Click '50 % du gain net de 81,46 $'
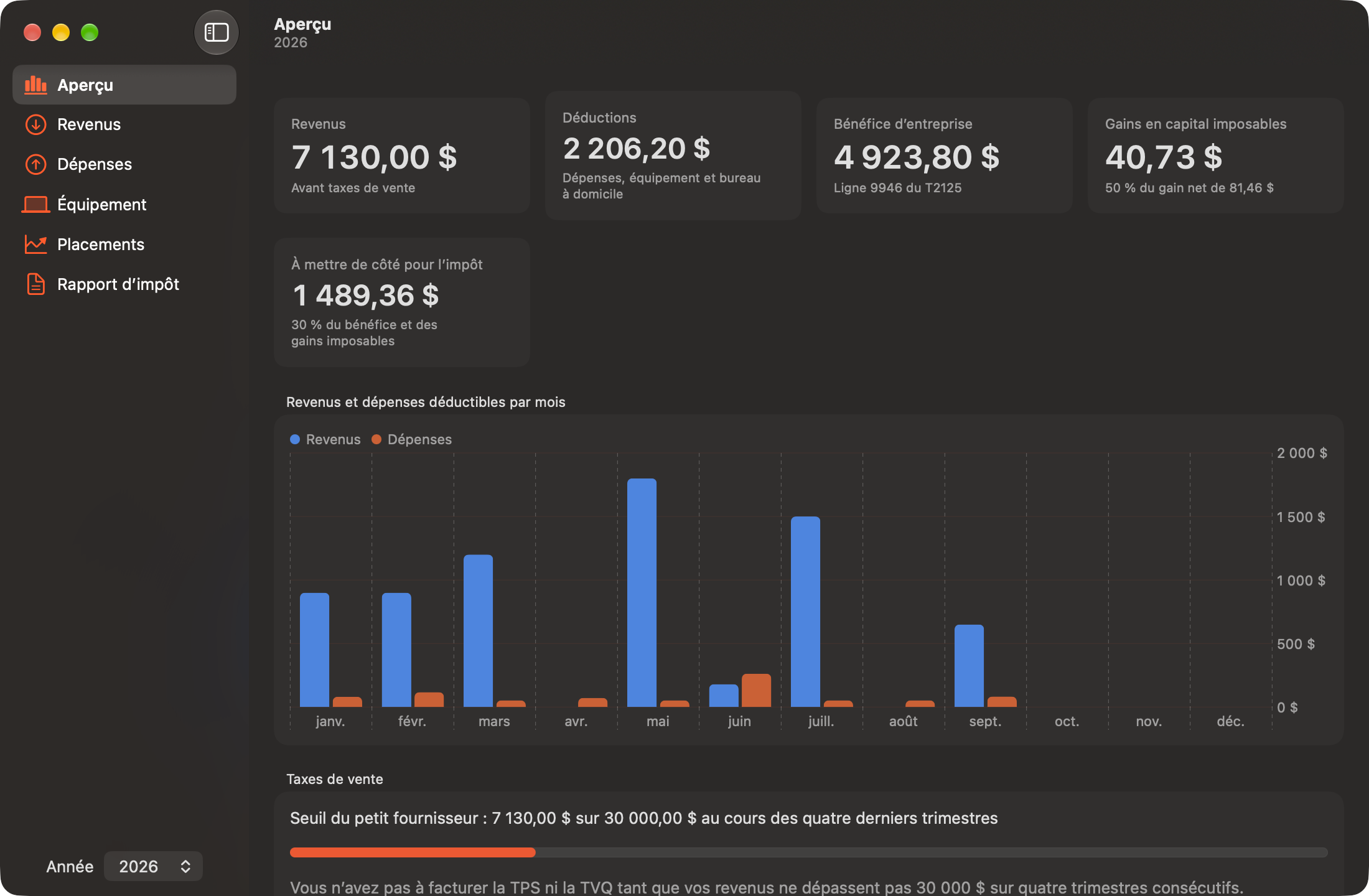This screenshot has height=896, width=1369. tap(1189, 188)
